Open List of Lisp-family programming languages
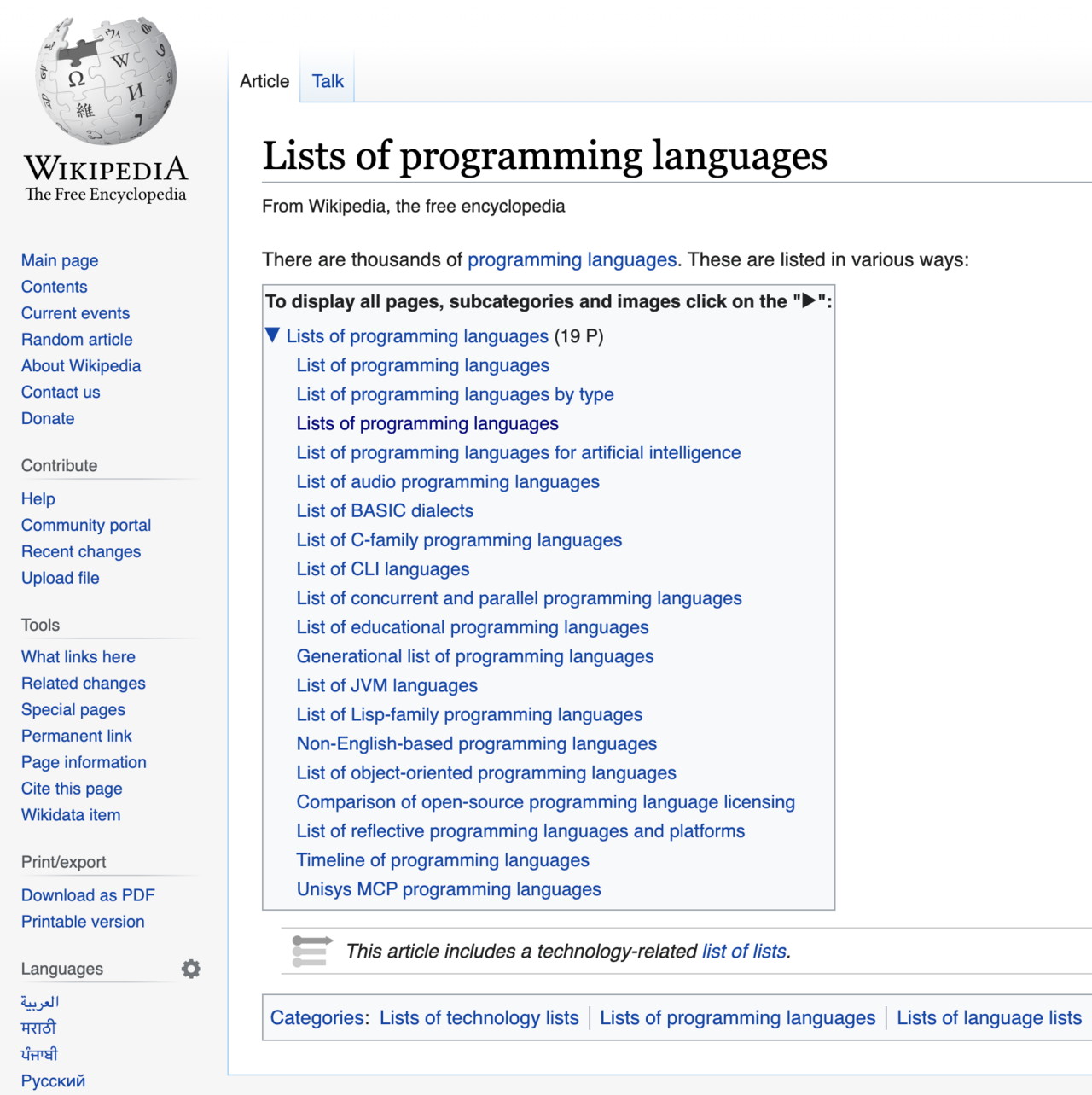Screen dimensions: 1092x1095 click(469, 714)
